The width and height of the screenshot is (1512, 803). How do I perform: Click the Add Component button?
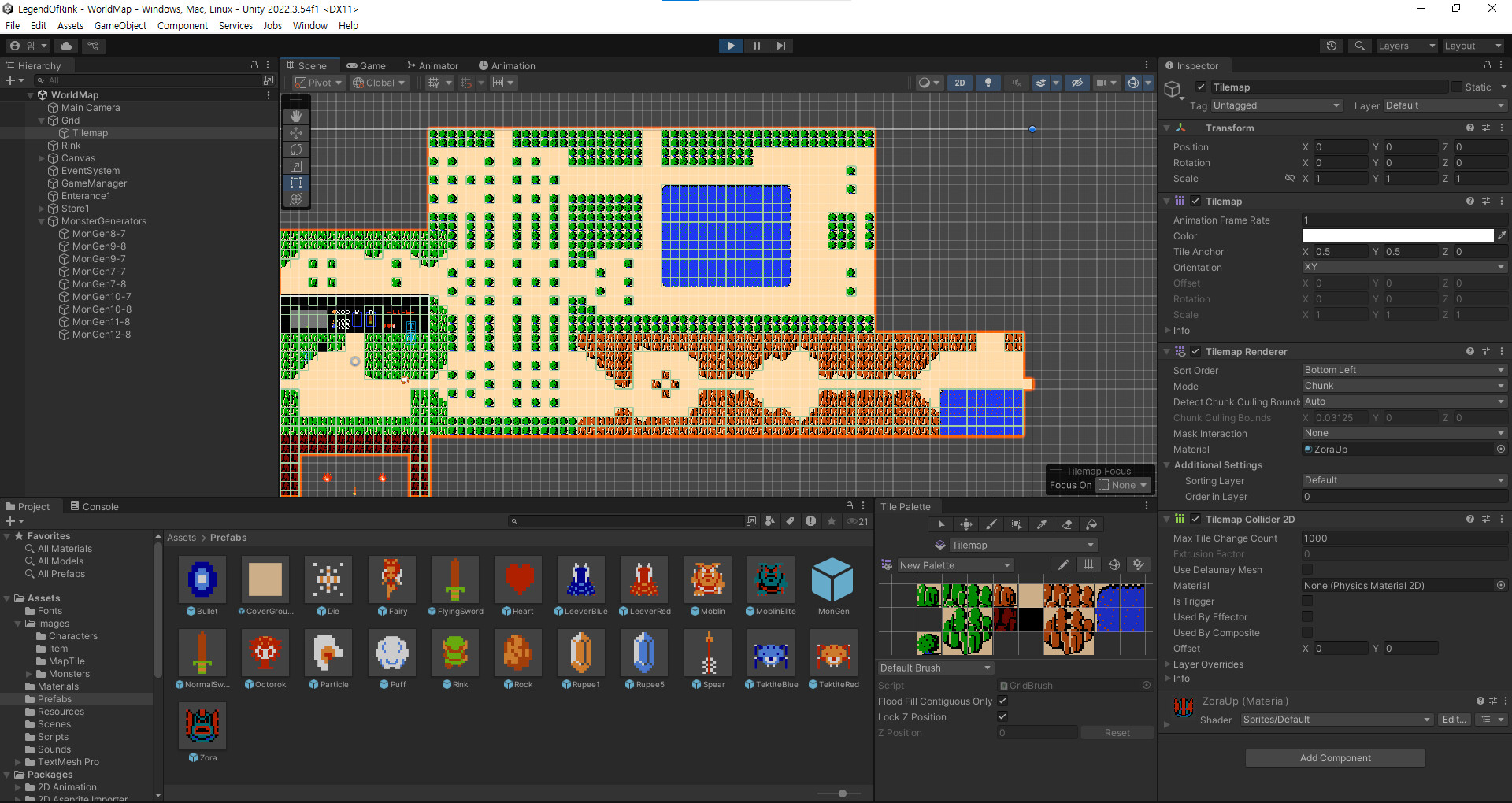click(1335, 758)
